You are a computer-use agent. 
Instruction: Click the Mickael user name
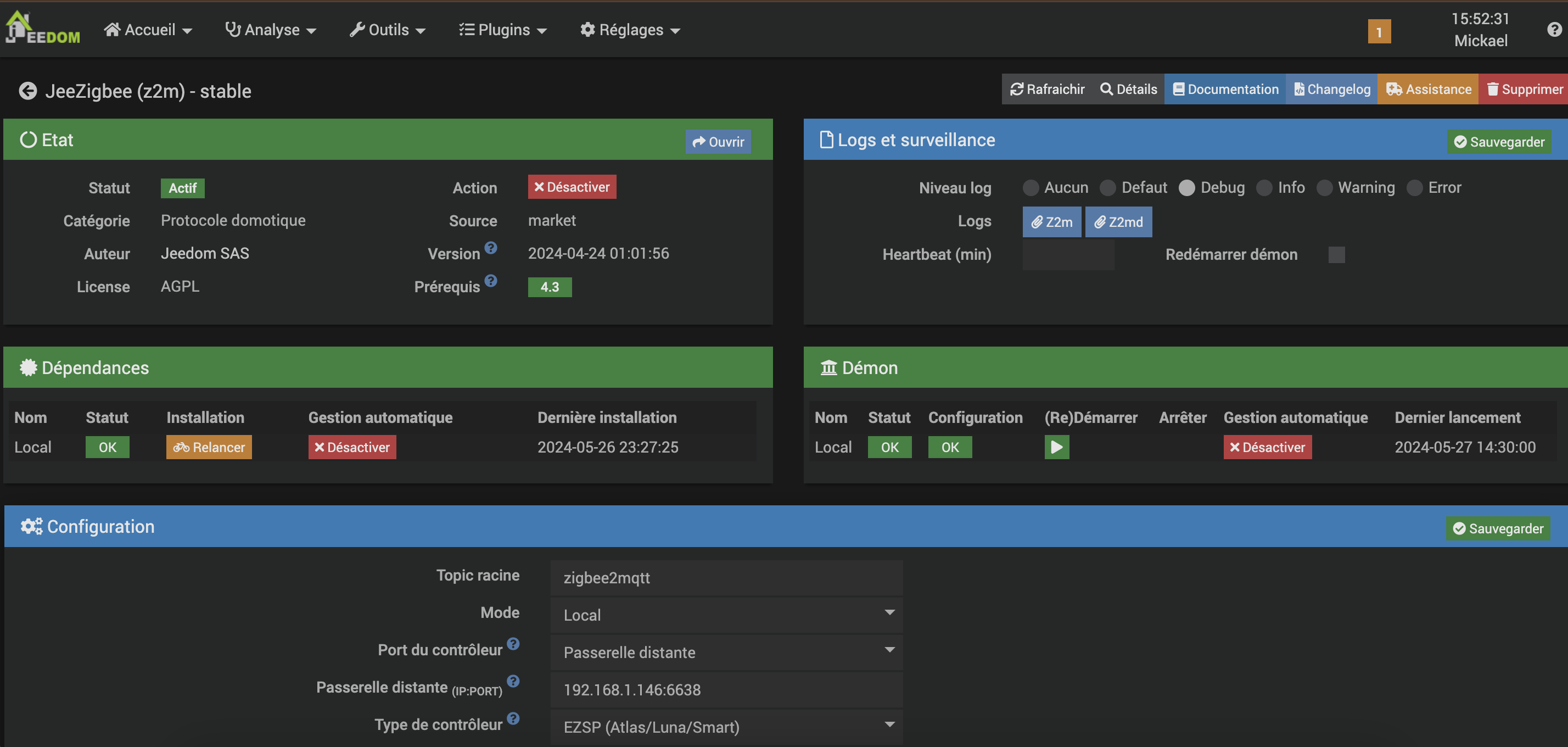click(x=1480, y=41)
